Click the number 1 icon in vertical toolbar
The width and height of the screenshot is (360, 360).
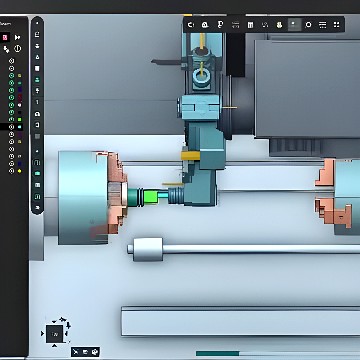(37, 102)
